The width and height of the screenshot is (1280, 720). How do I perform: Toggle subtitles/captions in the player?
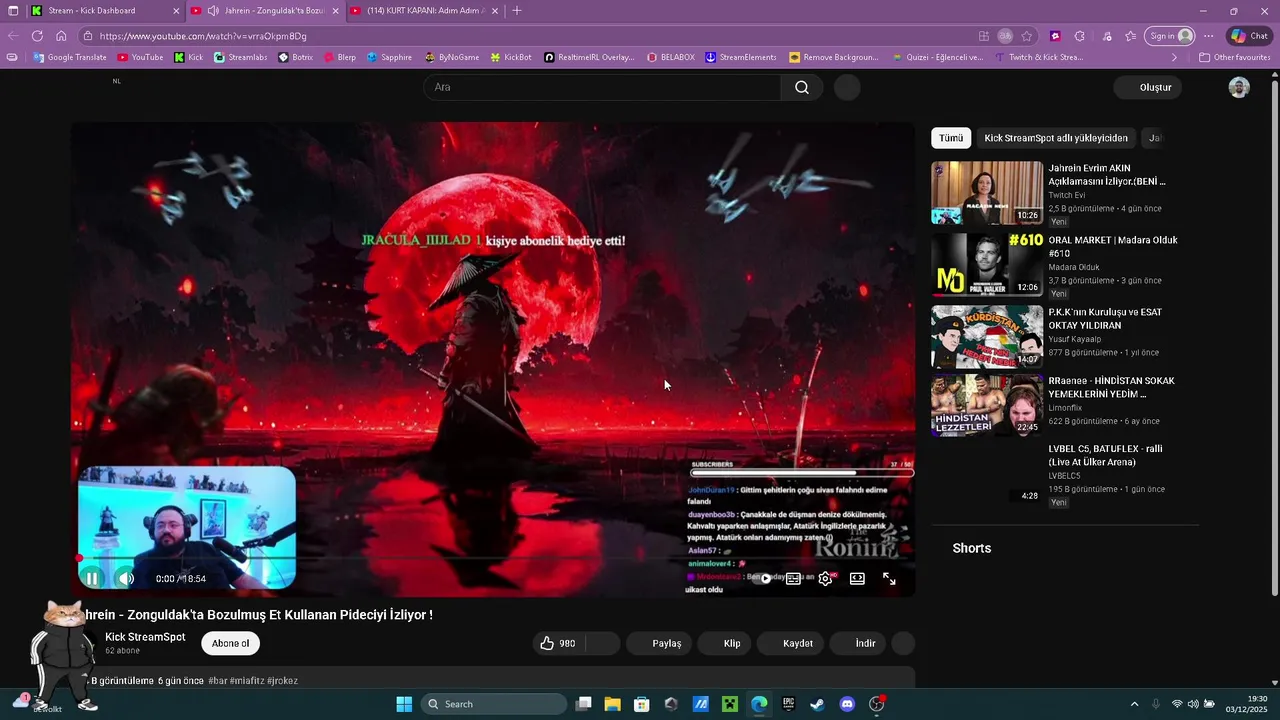pos(793,578)
